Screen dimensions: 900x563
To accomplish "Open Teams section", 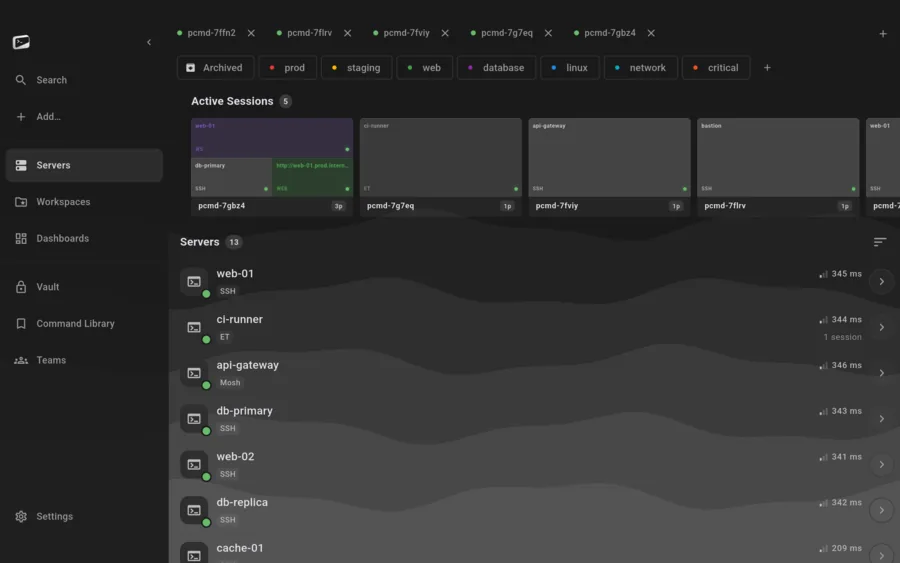I will [84, 360].
